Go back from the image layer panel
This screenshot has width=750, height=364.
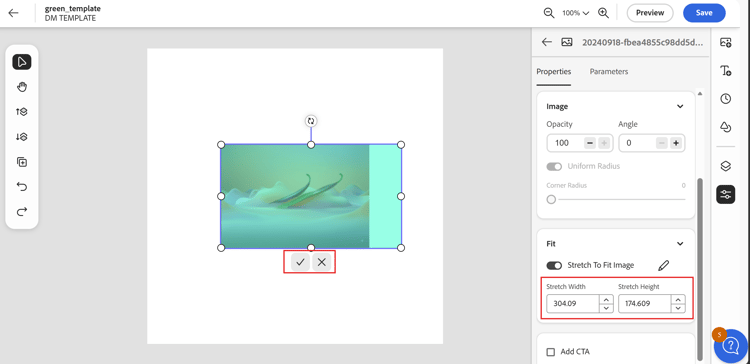pos(547,42)
